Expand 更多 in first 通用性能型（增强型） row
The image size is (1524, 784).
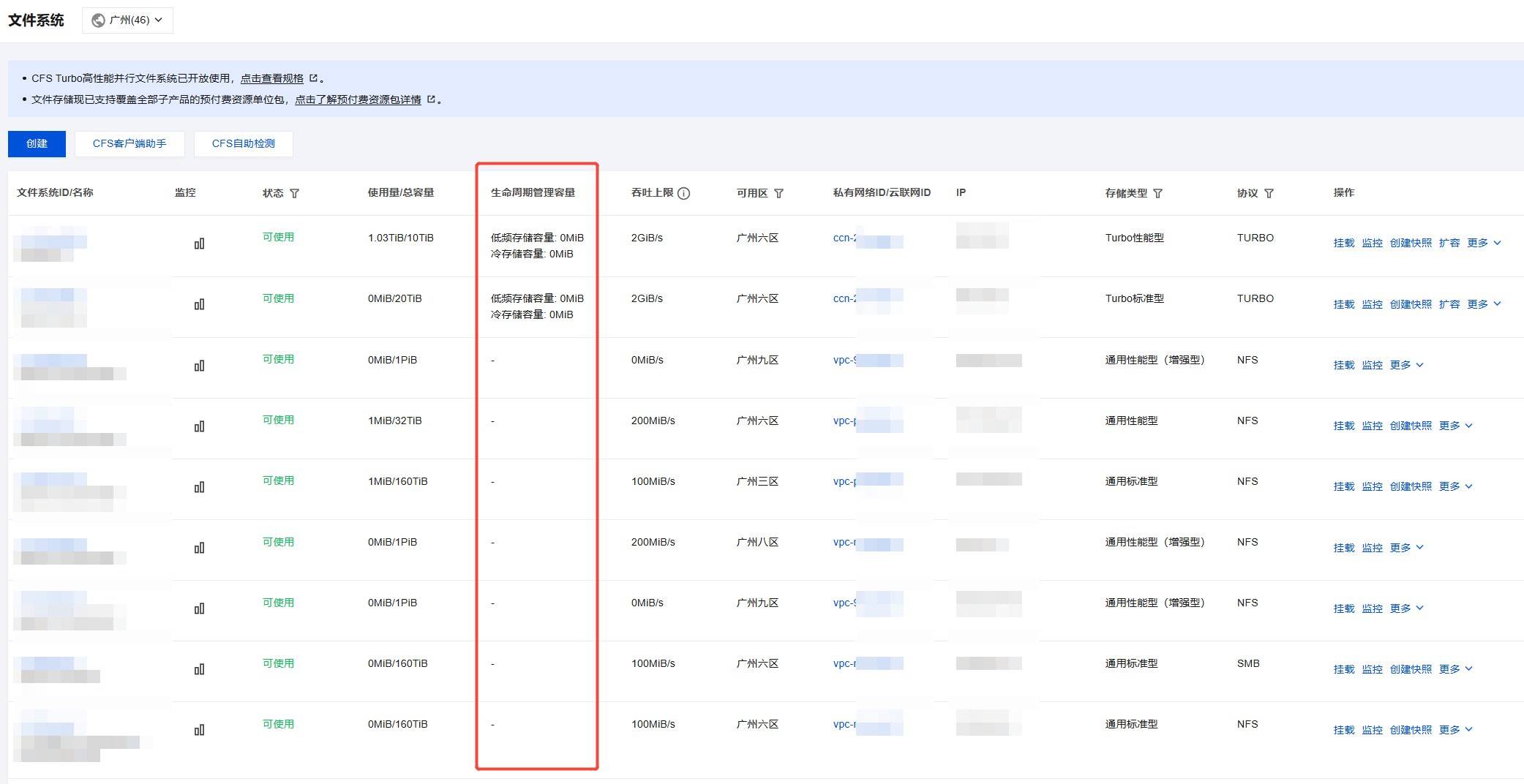click(x=1406, y=365)
